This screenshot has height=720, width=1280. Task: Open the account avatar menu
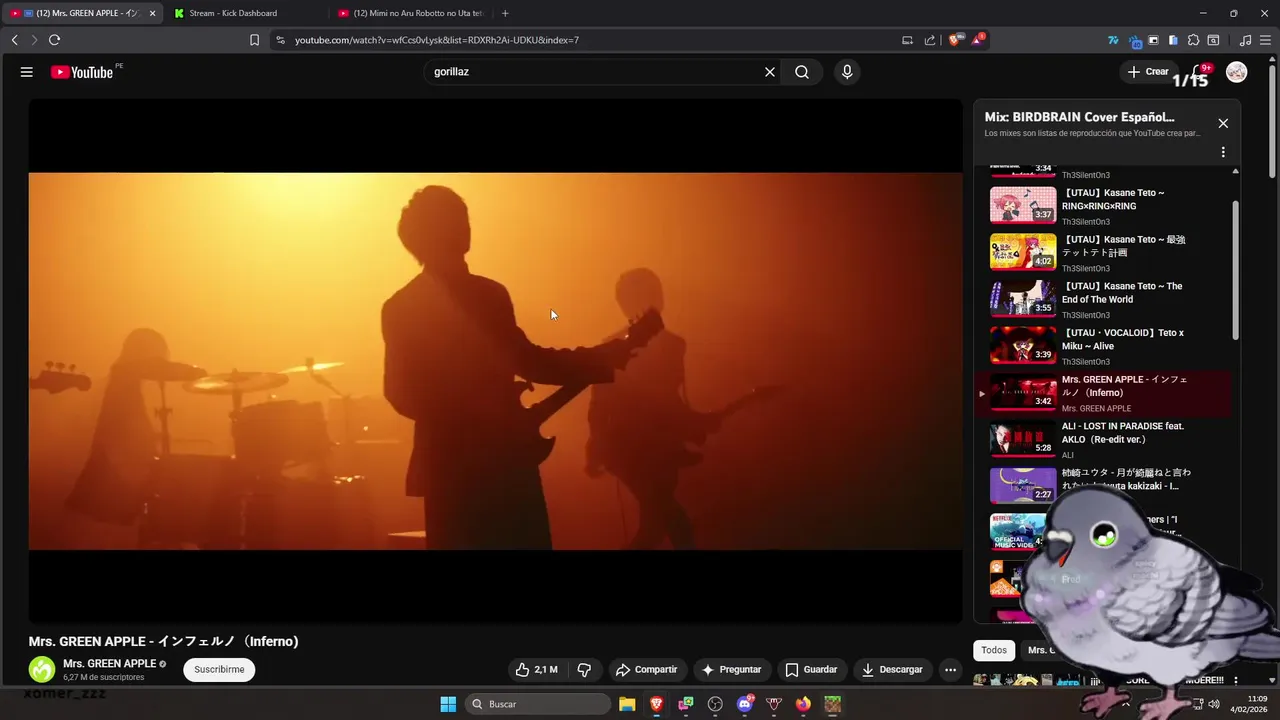pos(1237,72)
